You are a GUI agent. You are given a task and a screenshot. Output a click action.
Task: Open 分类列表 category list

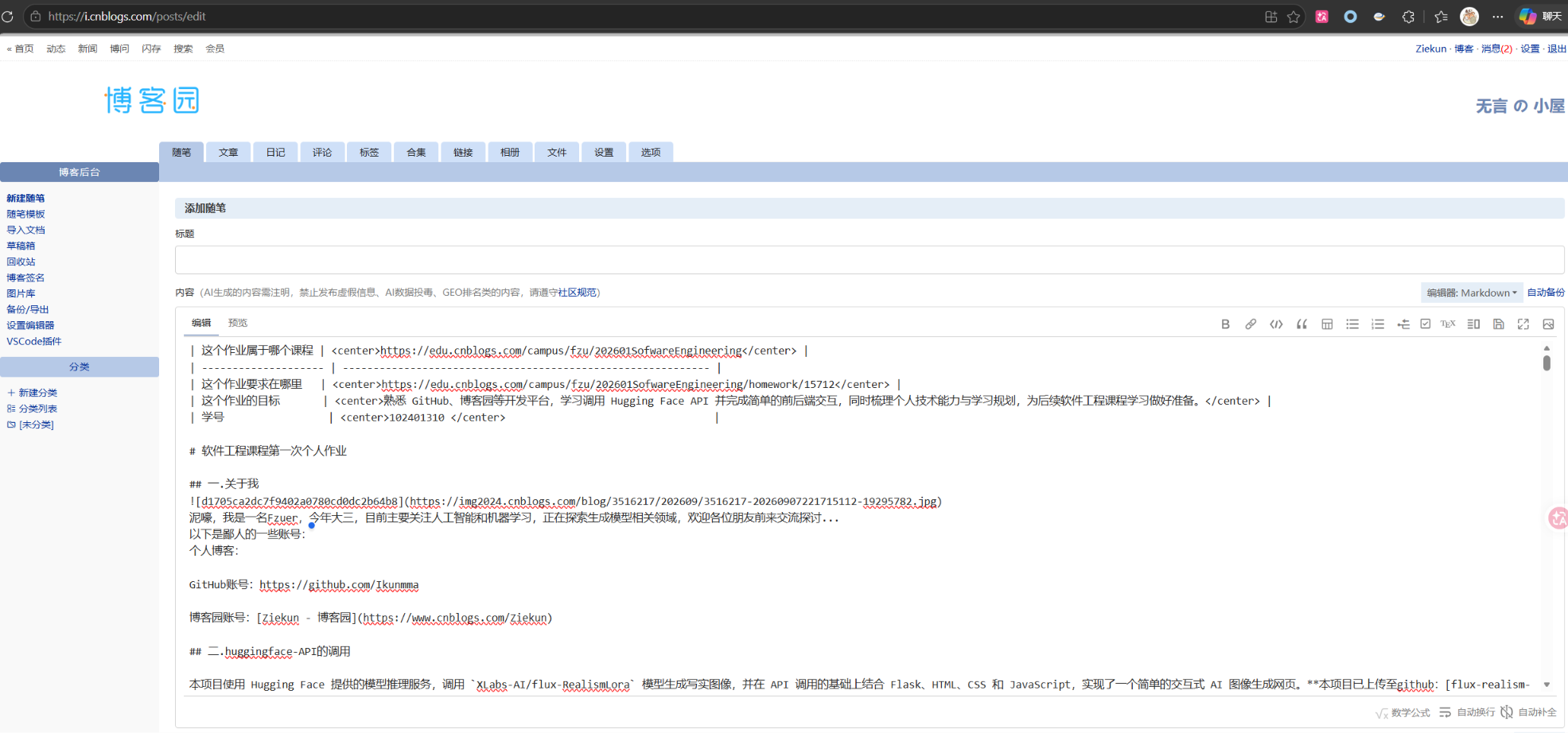[33, 409]
